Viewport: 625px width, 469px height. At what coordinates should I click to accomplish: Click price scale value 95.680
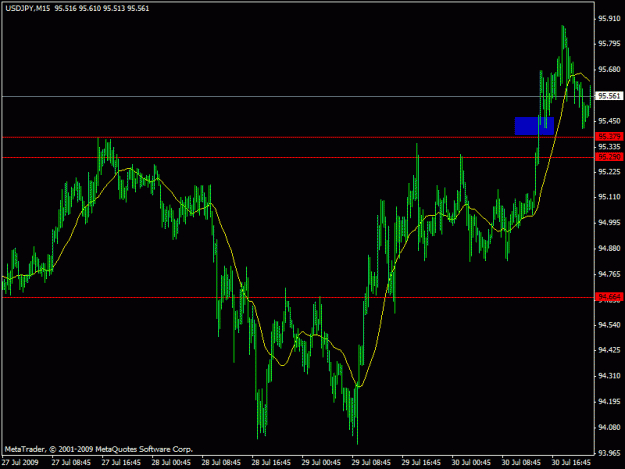[x=609, y=69]
